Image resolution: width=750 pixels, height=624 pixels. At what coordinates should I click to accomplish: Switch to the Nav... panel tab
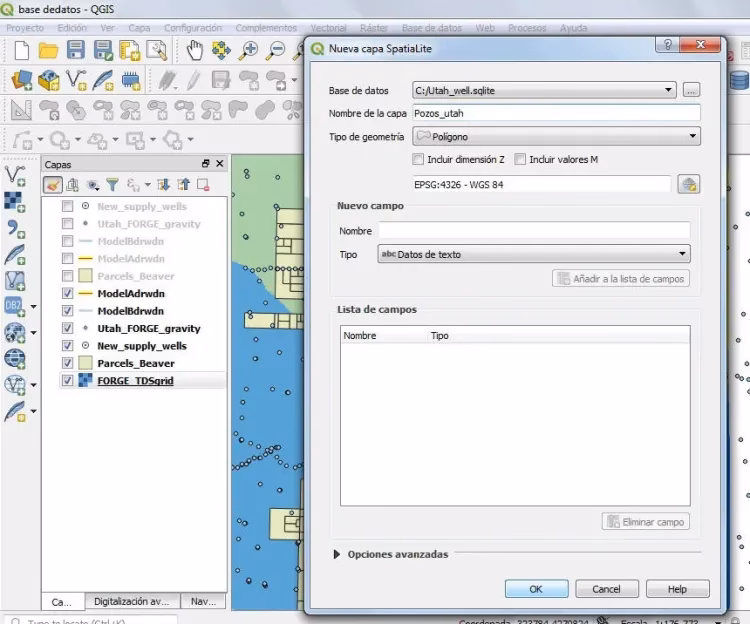(x=203, y=602)
